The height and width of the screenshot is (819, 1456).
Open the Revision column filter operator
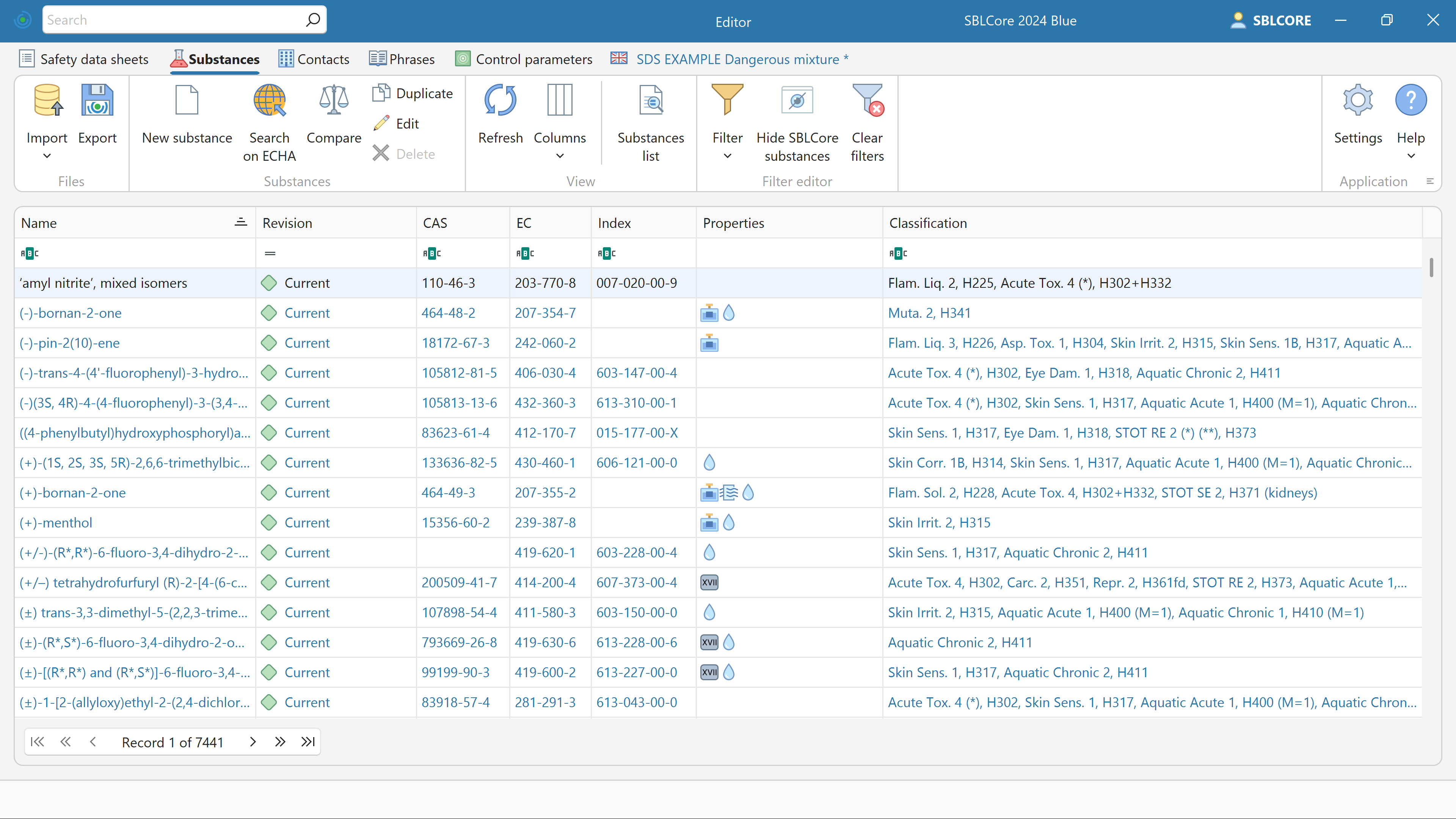click(x=270, y=253)
